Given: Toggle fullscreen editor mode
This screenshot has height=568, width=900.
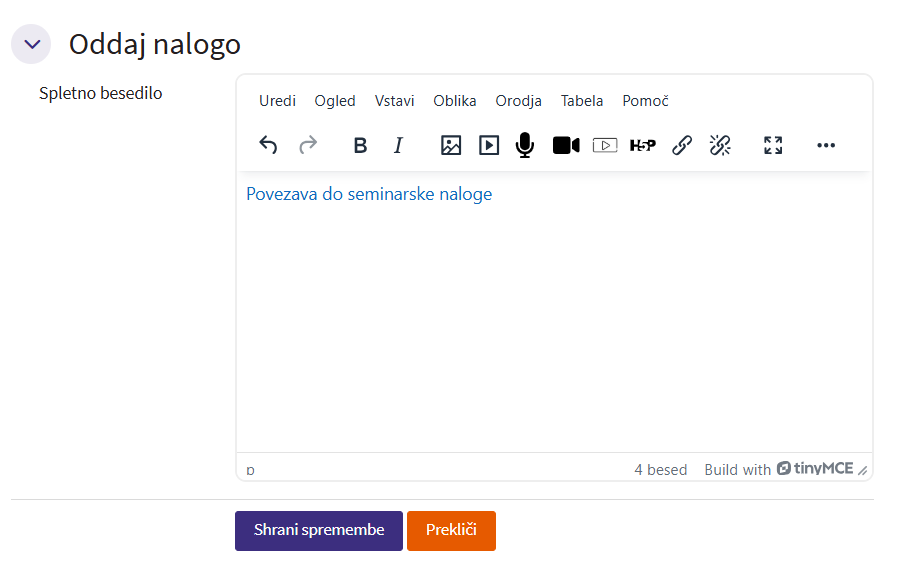Looking at the screenshot, I should pos(773,145).
